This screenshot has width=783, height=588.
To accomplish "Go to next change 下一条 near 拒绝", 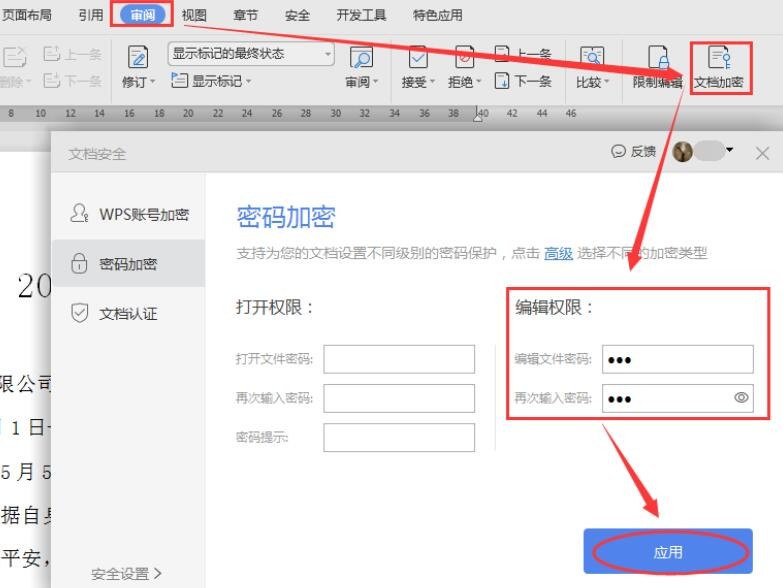I will [522, 81].
